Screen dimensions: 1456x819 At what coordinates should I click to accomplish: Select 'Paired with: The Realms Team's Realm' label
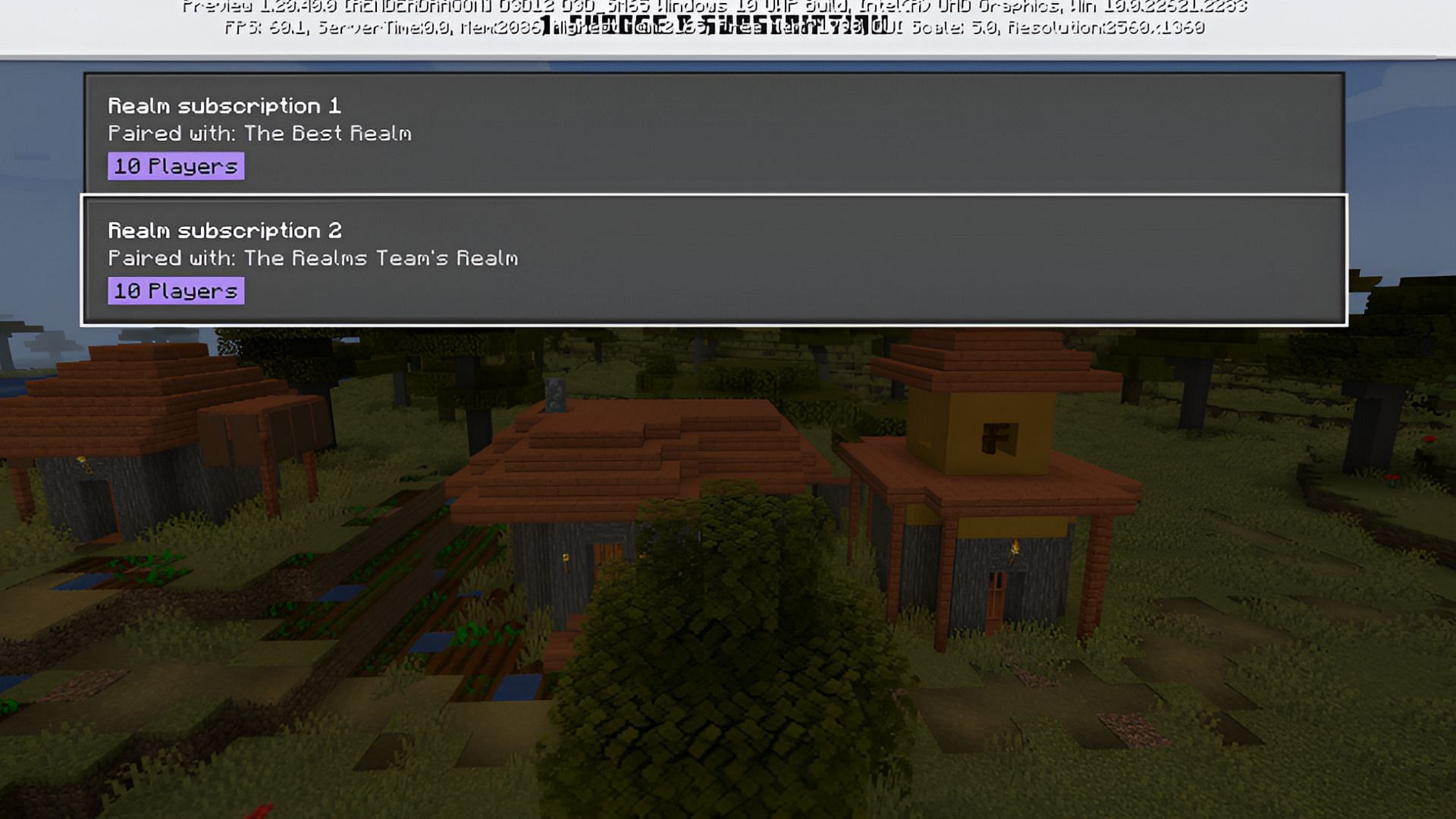point(314,258)
